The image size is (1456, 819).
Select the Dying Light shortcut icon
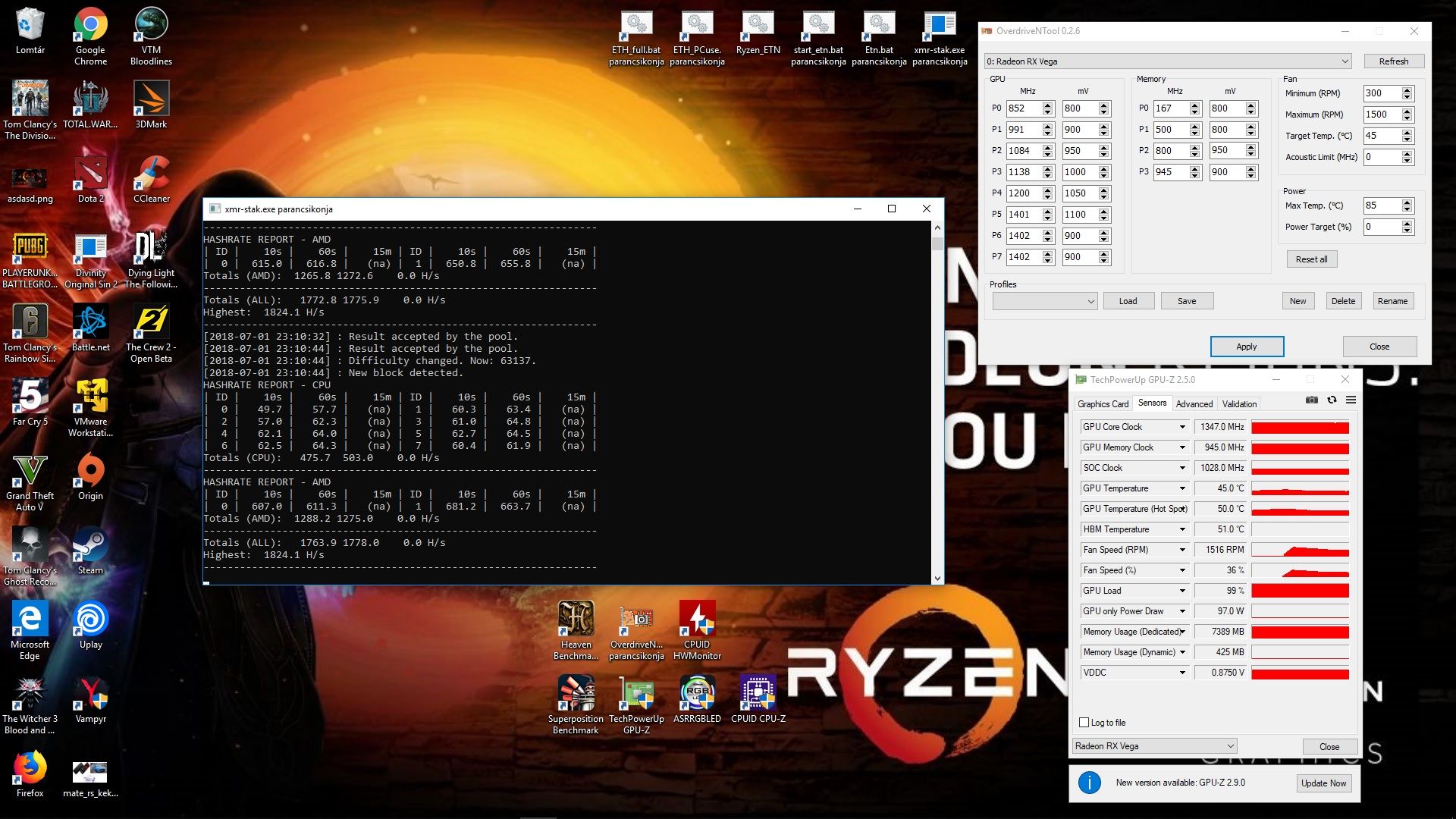[x=151, y=259]
